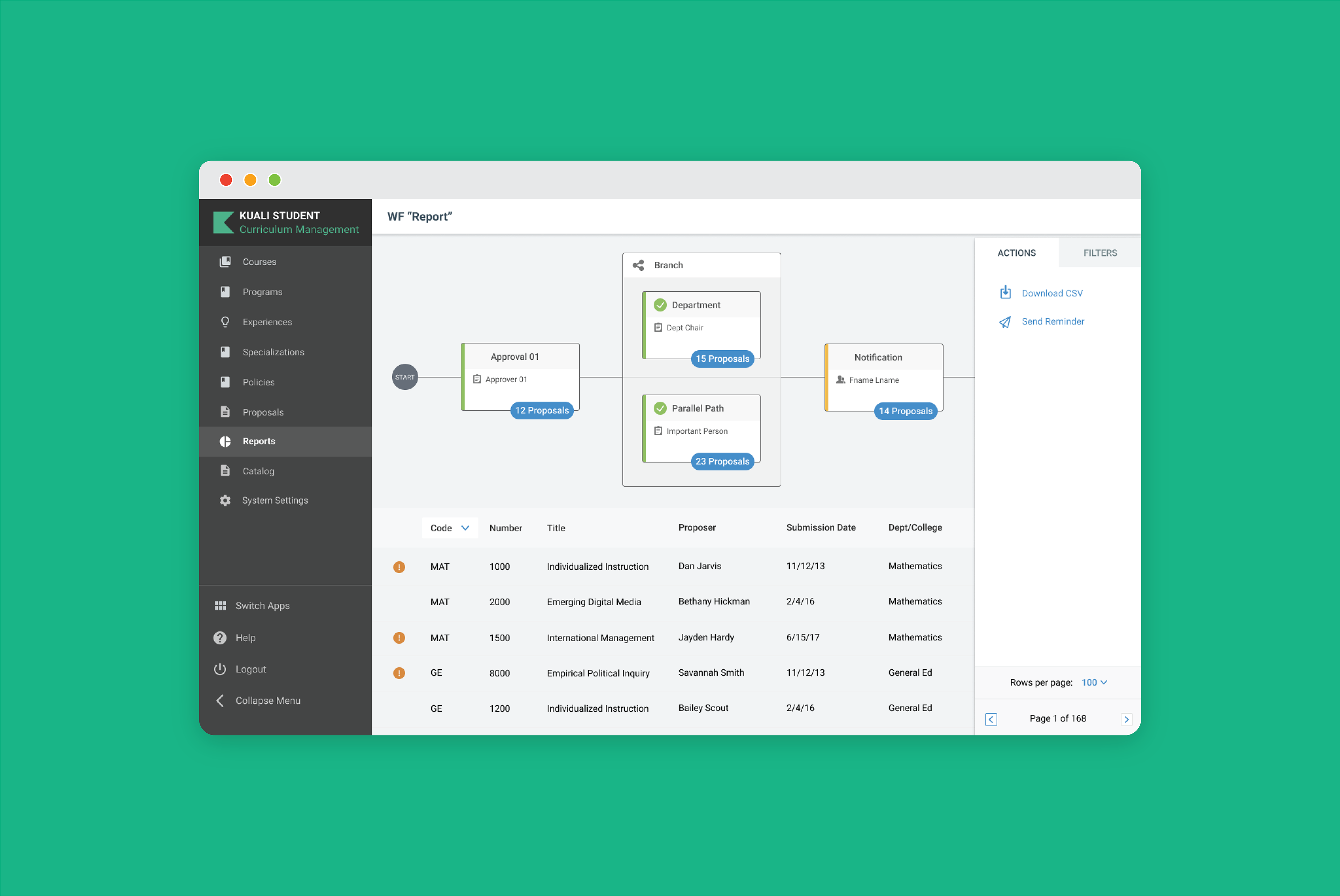This screenshot has height=896, width=1340.
Task: Open the Rows per page 100 dropdown
Action: [1094, 683]
